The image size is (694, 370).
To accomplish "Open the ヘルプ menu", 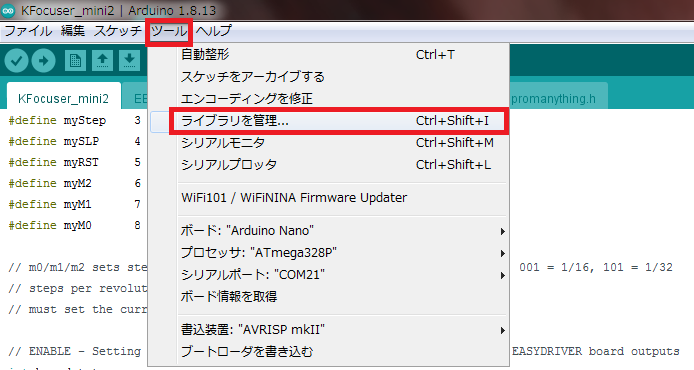I will [x=214, y=31].
